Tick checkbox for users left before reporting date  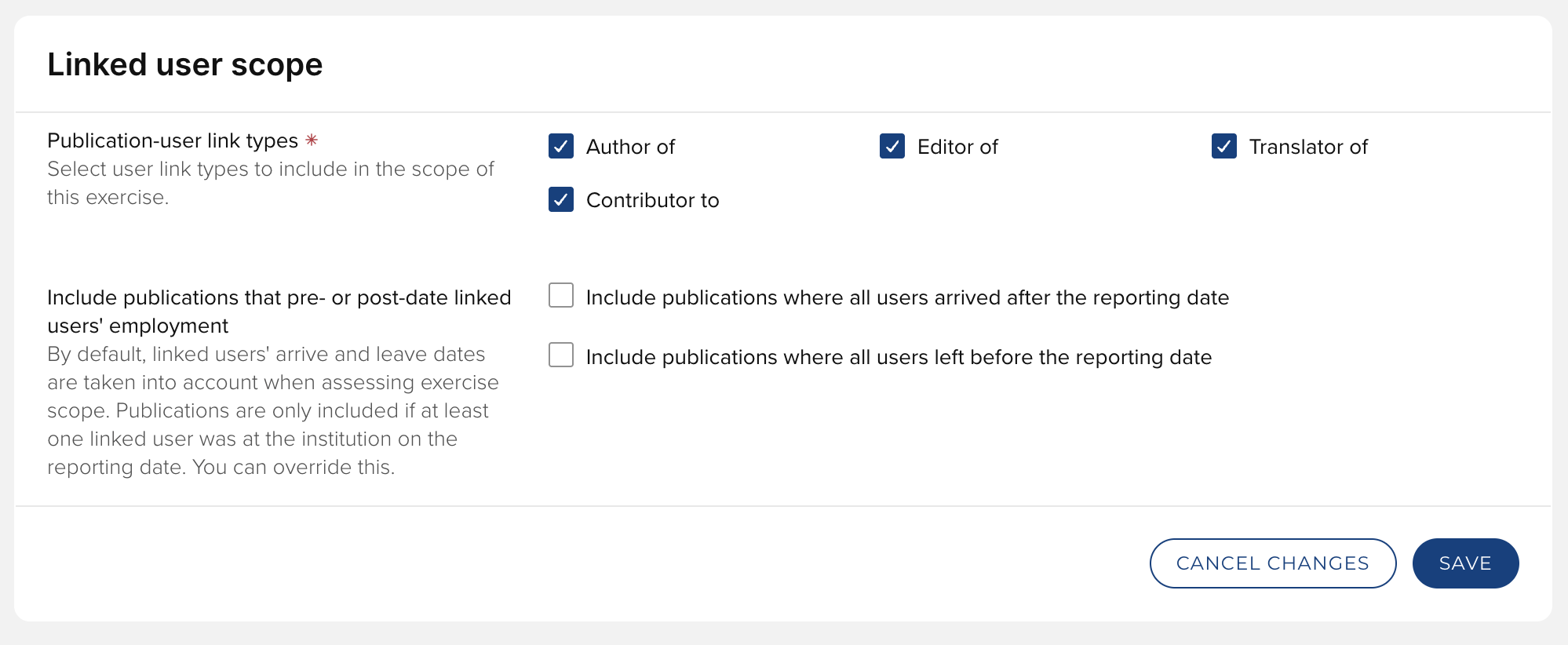(561, 355)
